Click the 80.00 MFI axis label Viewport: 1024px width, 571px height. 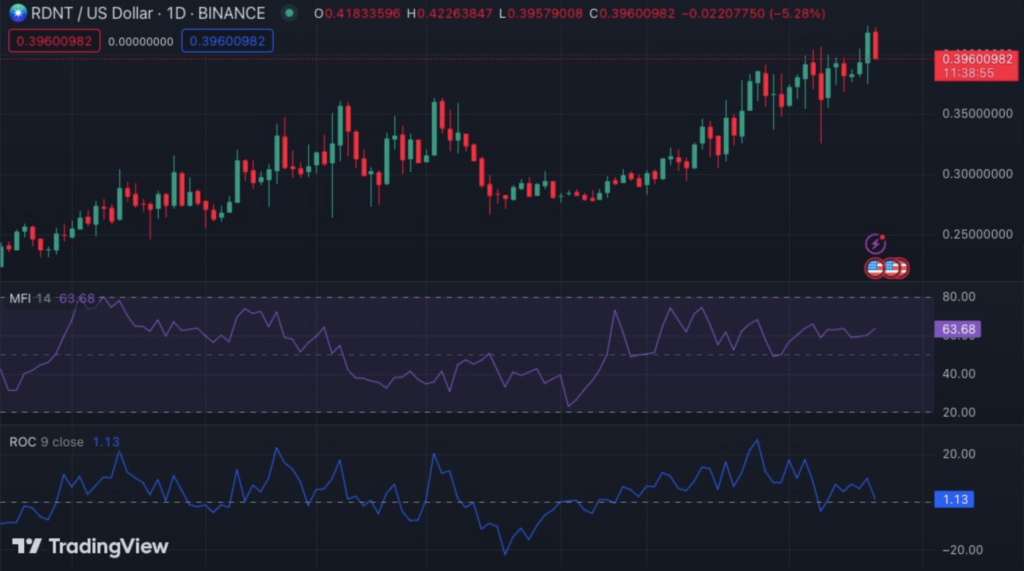click(x=959, y=297)
